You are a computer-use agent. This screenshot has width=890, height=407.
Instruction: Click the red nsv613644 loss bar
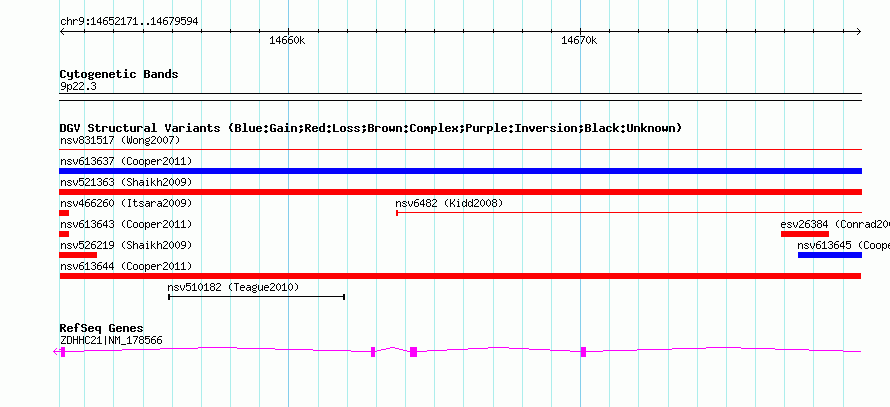(460, 276)
